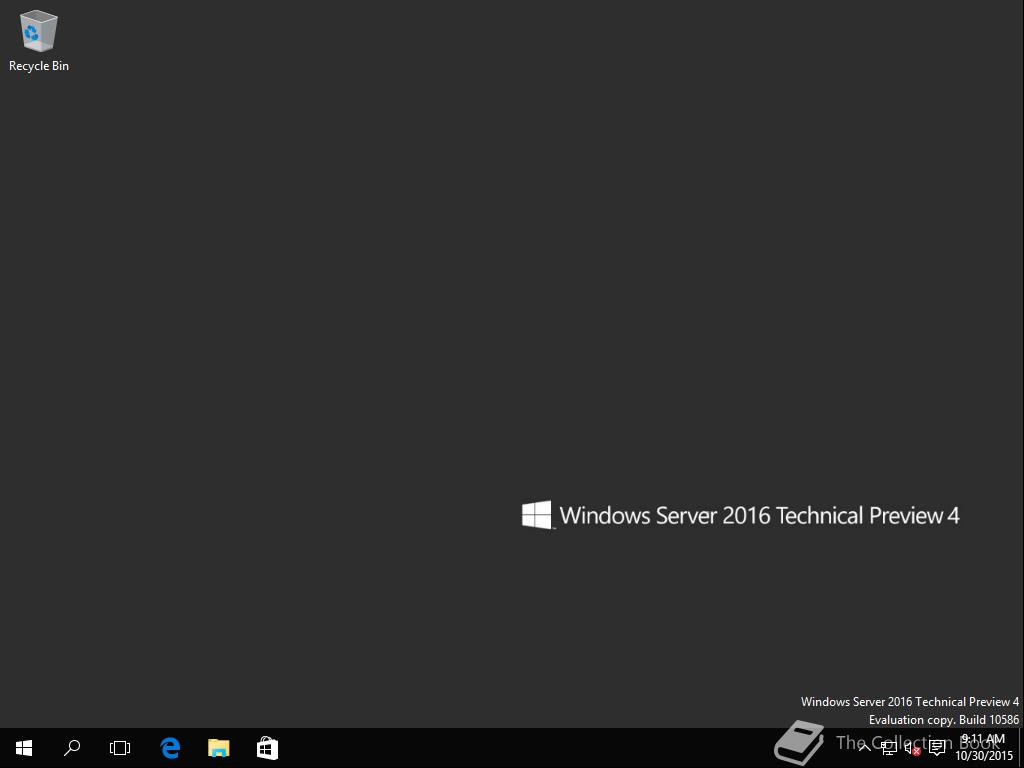Open Task View on the taskbar
1024x768 pixels.
pyautogui.click(x=120, y=748)
